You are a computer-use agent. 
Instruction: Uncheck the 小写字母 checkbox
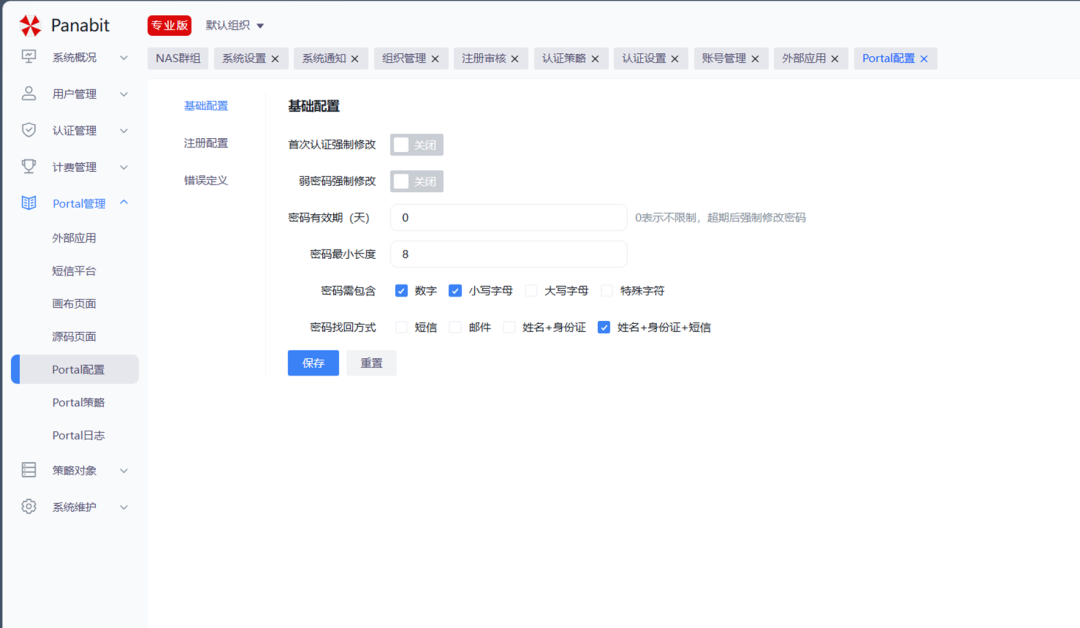click(x=455, y=291)
